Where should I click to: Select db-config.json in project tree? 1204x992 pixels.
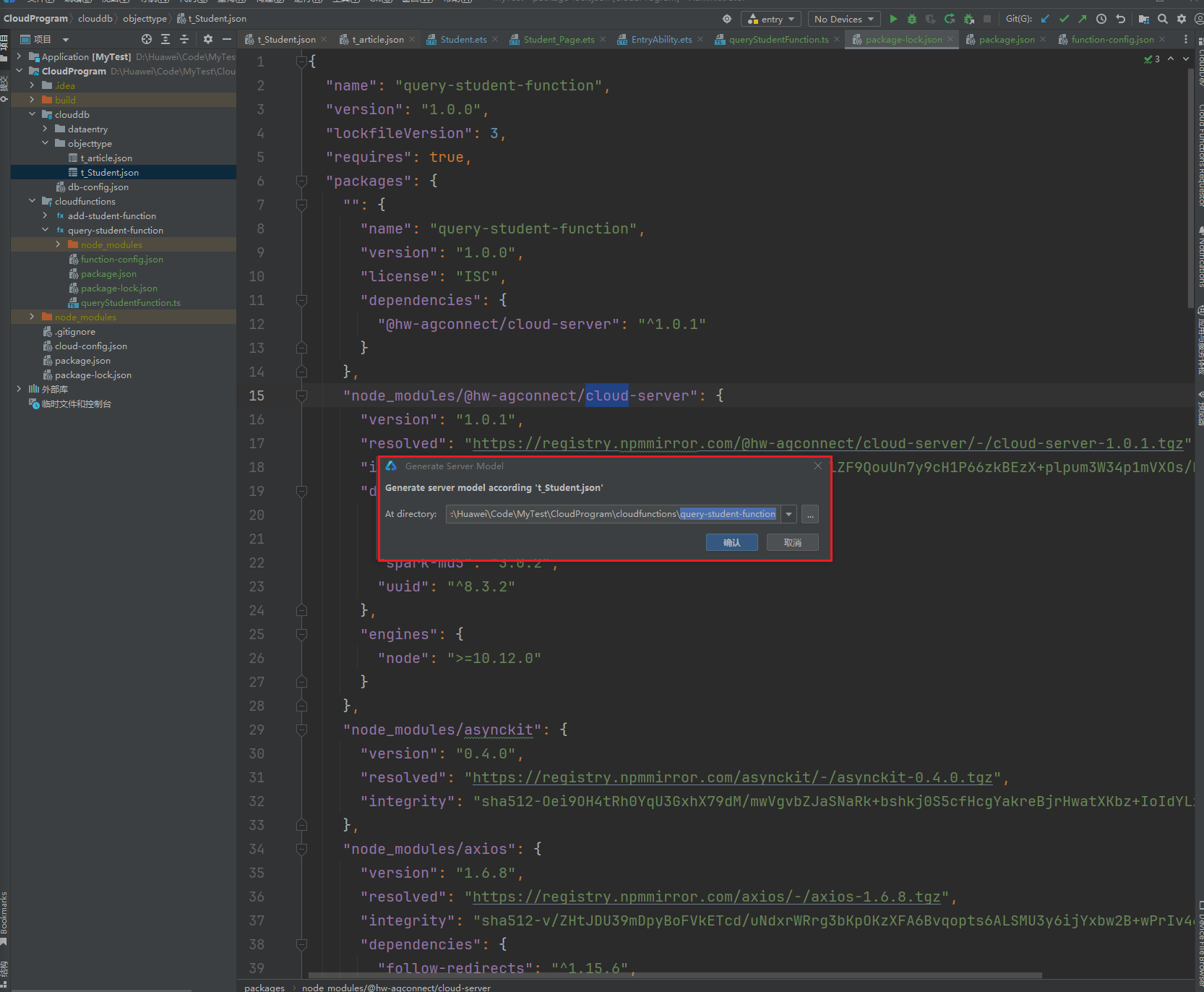click(x=98, y=187)
